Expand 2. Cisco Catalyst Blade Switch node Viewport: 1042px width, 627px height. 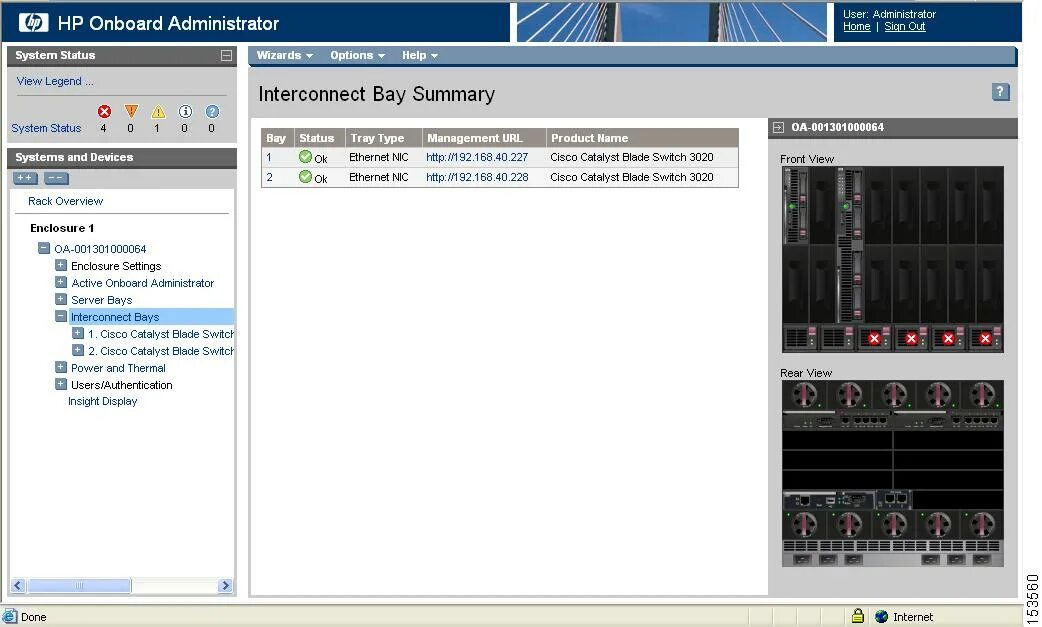(78, 350)
